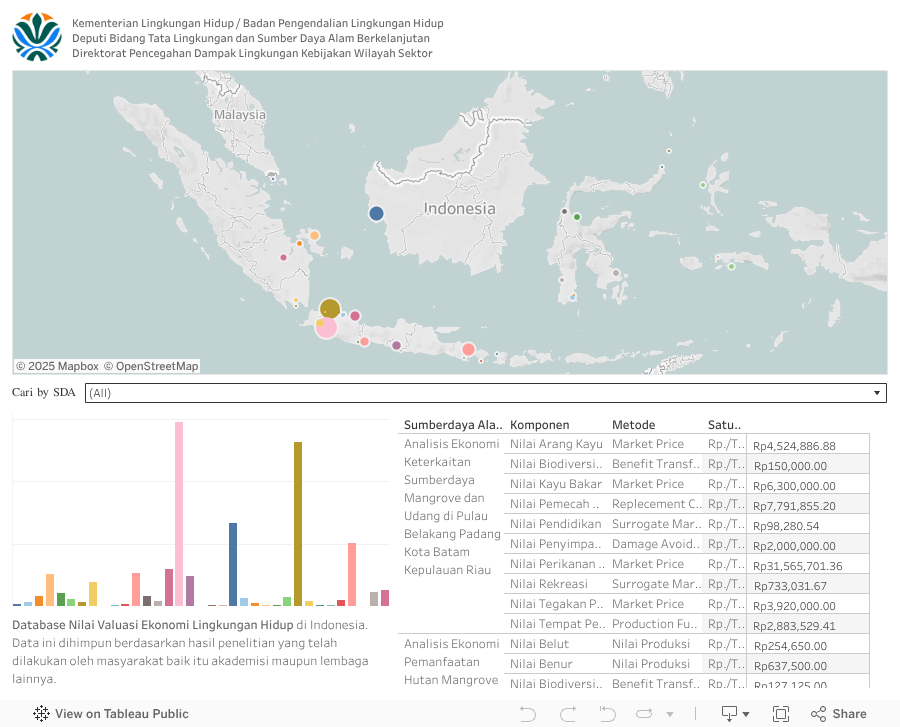
Task: Select the Nilai Pendidikan cell
Action: [x=556, y=524]
